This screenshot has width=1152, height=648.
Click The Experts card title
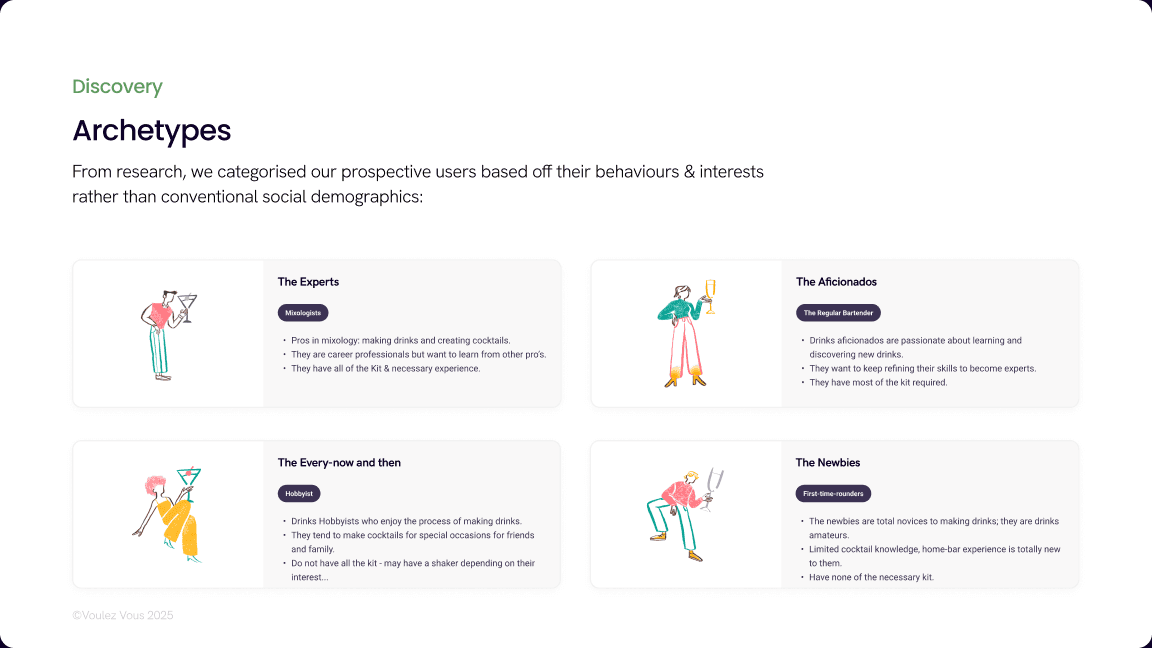(309, 282)
